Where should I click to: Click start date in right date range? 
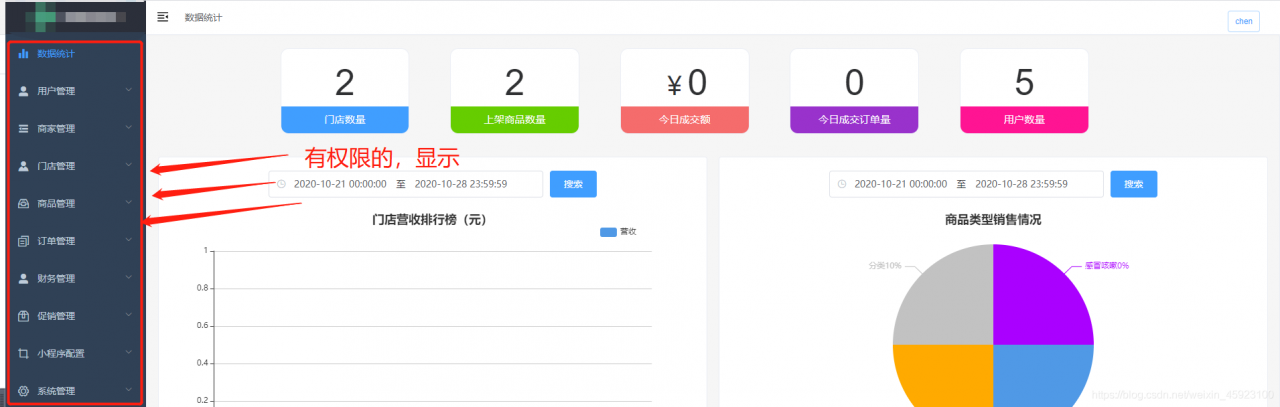pyautogui.click(x=900, y=184)
